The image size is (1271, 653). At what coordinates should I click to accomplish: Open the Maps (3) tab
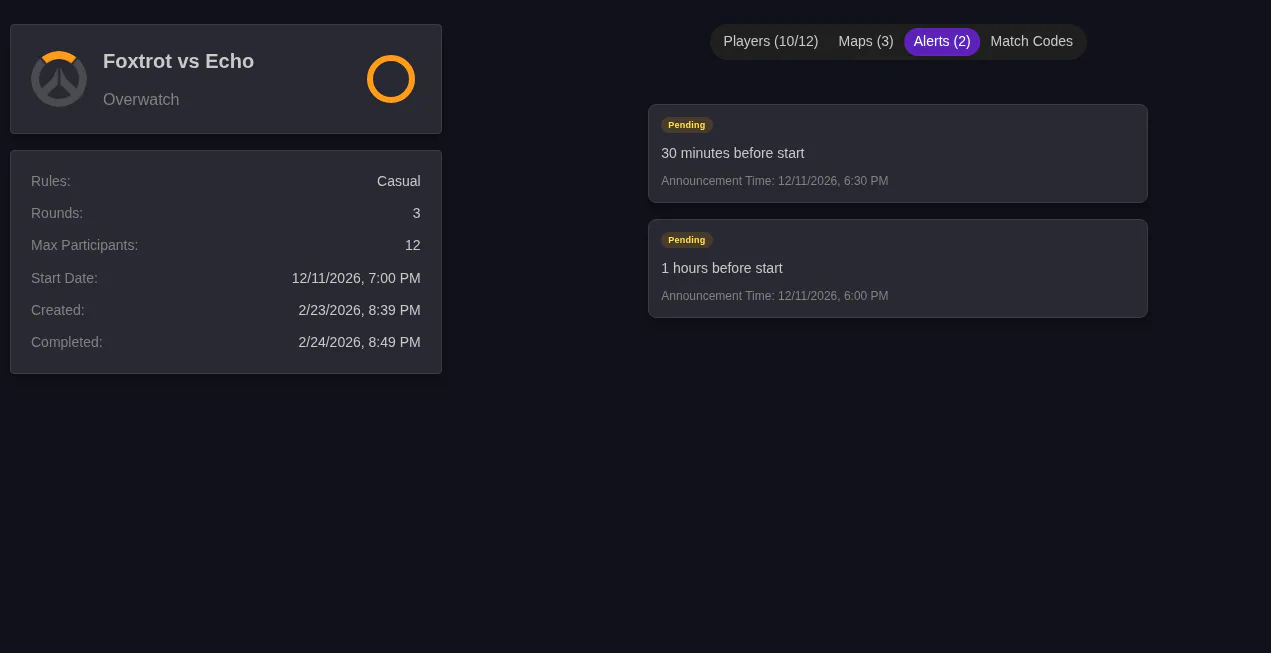[865, 41]
